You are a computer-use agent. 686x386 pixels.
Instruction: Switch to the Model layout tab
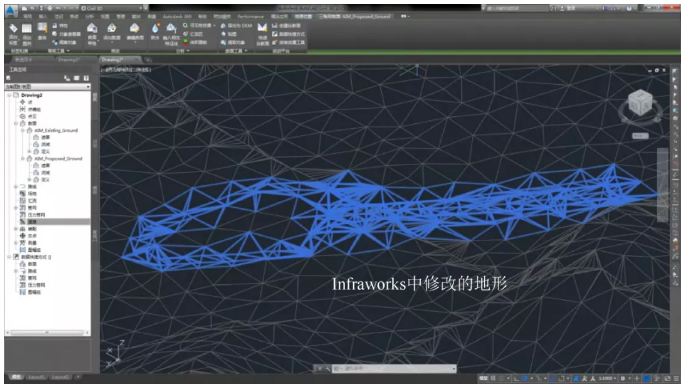tap(17, 377)
